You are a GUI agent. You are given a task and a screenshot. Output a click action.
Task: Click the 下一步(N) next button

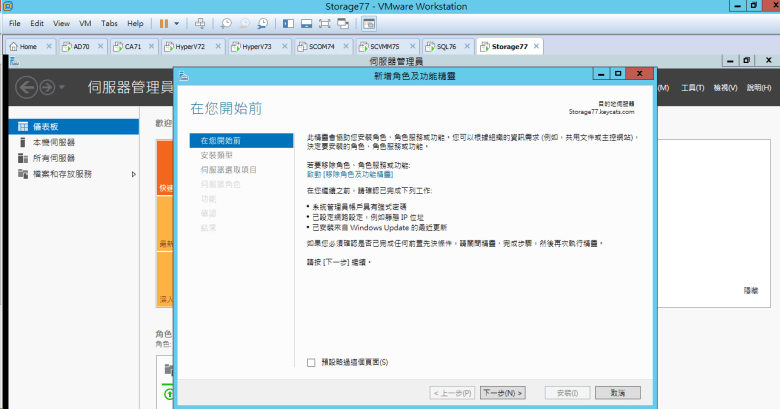coord(502,393)
